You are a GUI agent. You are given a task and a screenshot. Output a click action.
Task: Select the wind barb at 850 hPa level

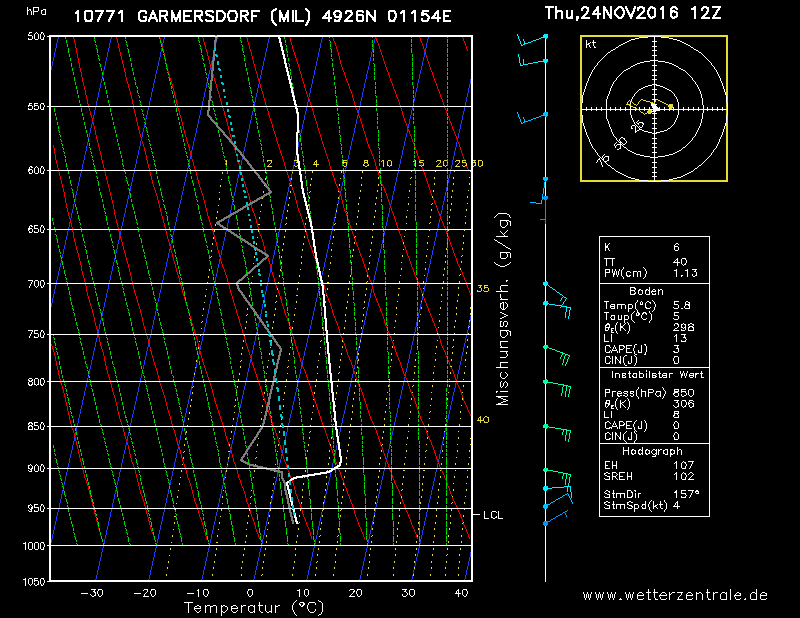click(x=558, y=430)
